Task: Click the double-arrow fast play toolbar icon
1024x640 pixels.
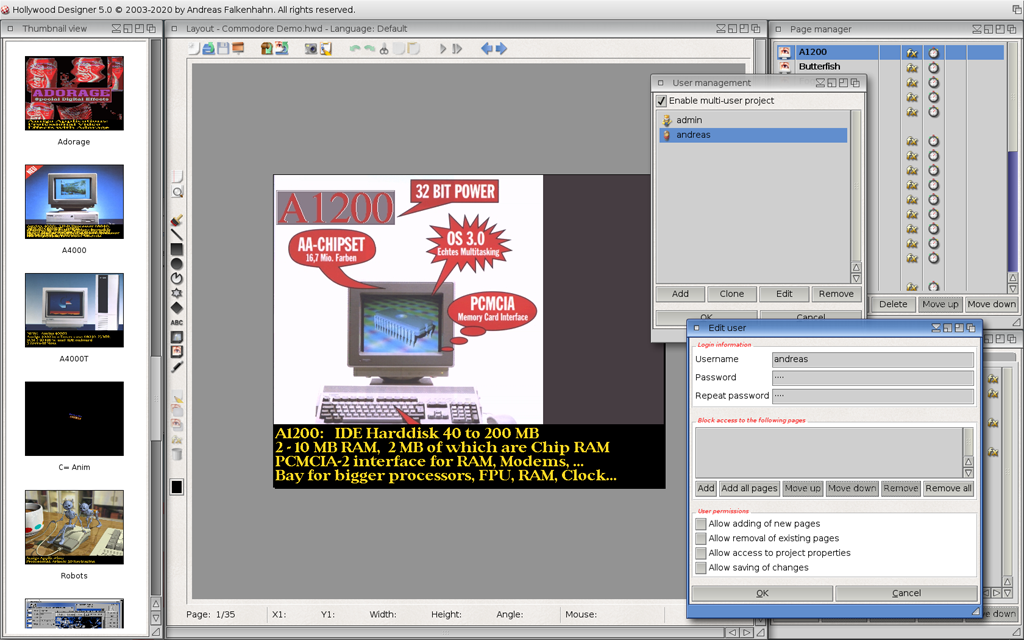Action: coord(456,48)
